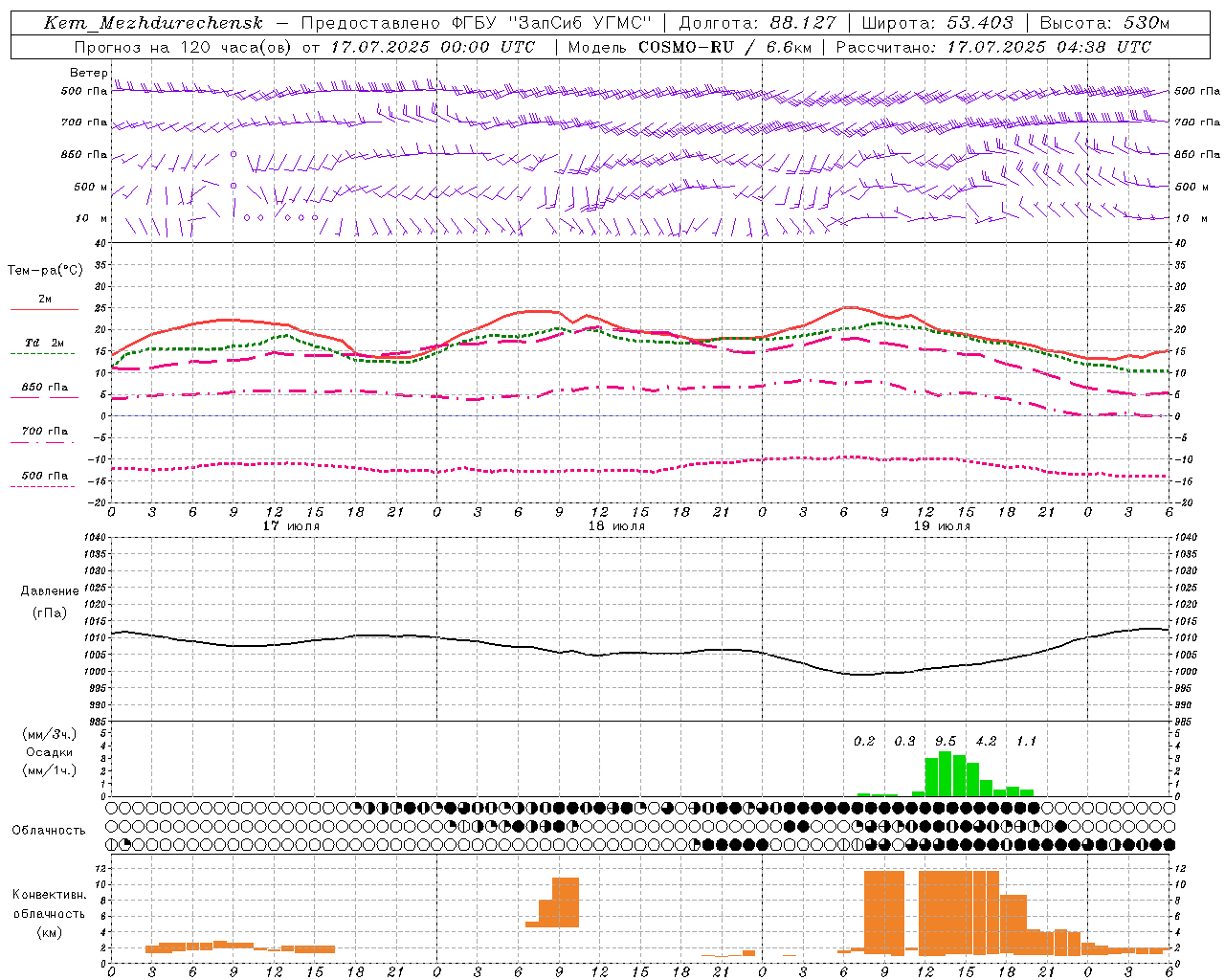Screen dimensions: 1225x980
Task: Click the 18 июля date label
Action: (616, 526)
